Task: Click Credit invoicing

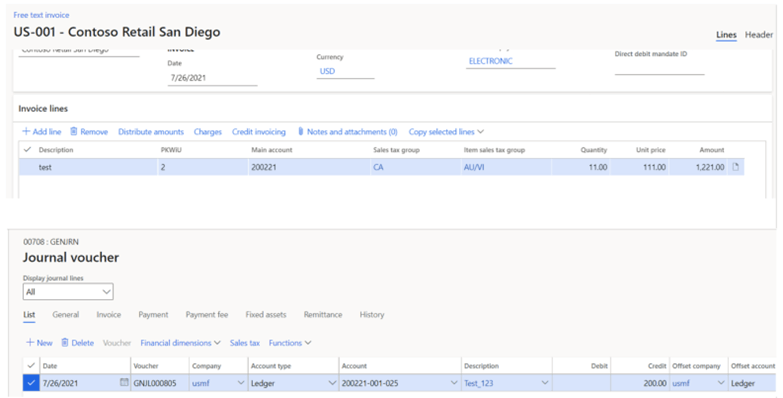Action: click(259, 132)
